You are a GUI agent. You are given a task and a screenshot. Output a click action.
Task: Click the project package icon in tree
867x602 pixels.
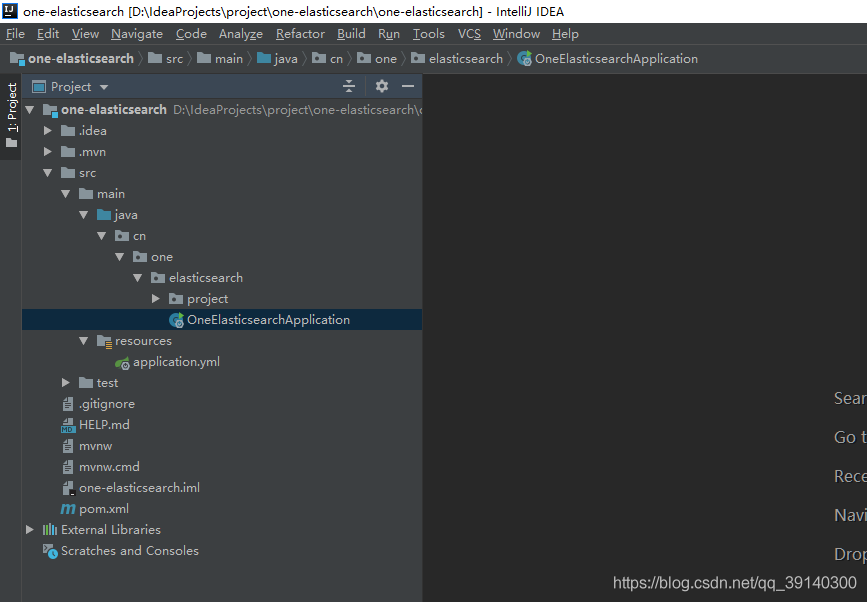pos(176,299)
